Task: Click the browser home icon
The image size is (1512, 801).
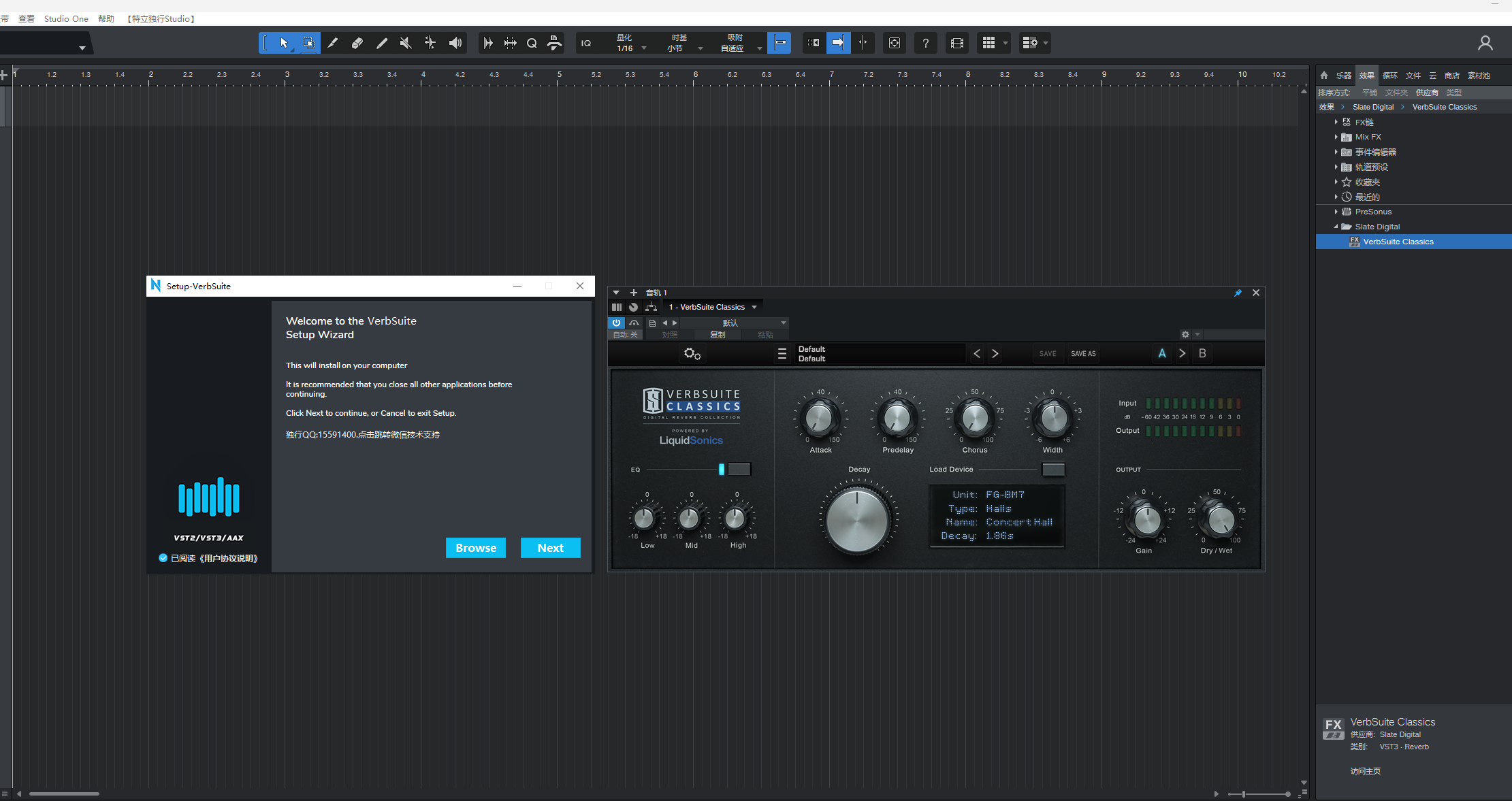Action: tap(1324, 76)
